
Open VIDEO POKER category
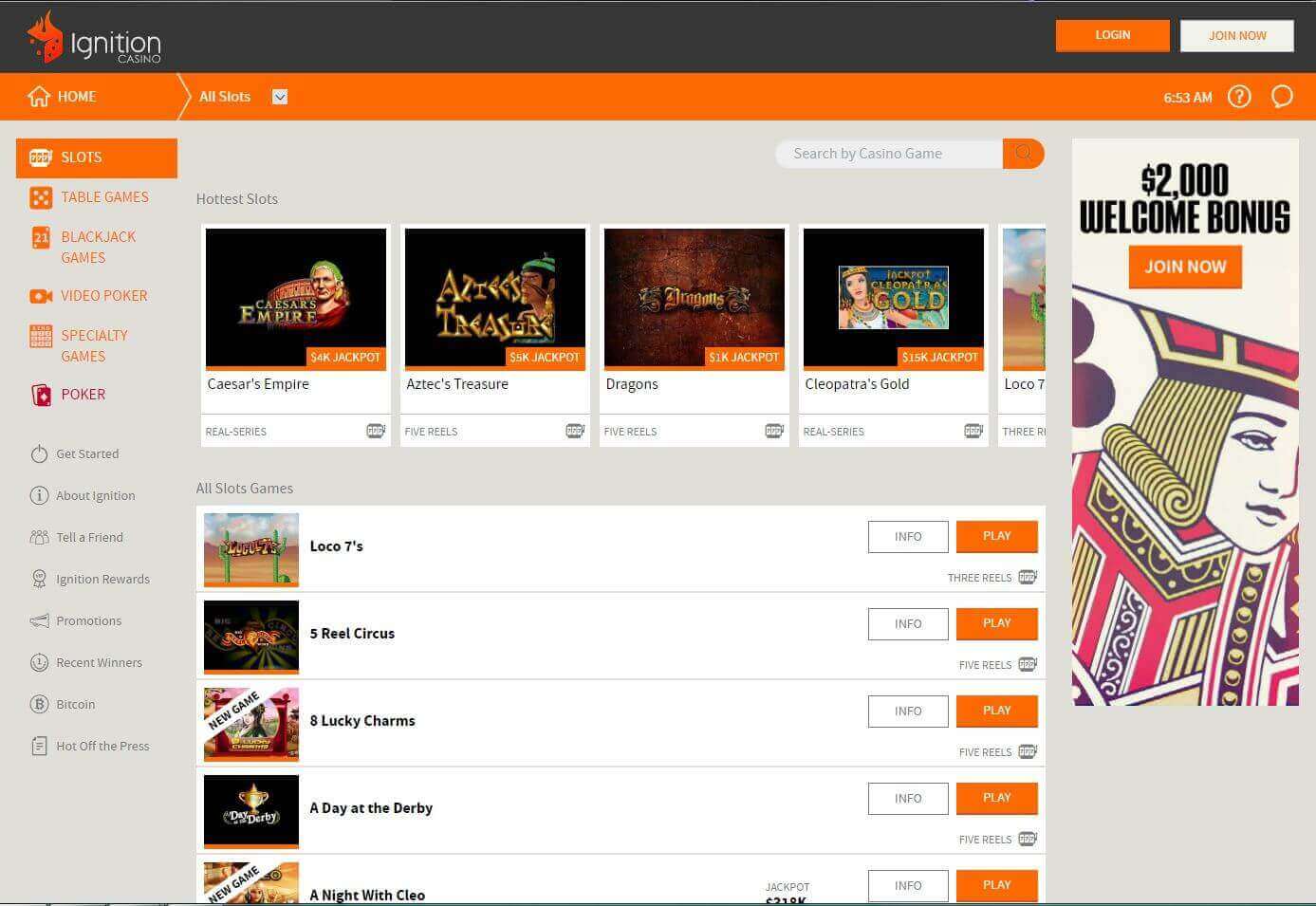[x=104, y=296]
